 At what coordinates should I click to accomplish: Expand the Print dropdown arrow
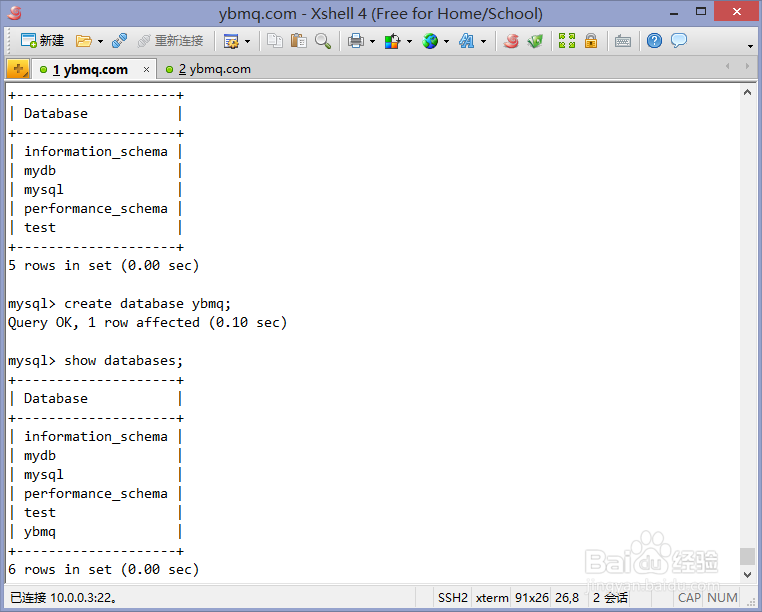tap(373, 42)
